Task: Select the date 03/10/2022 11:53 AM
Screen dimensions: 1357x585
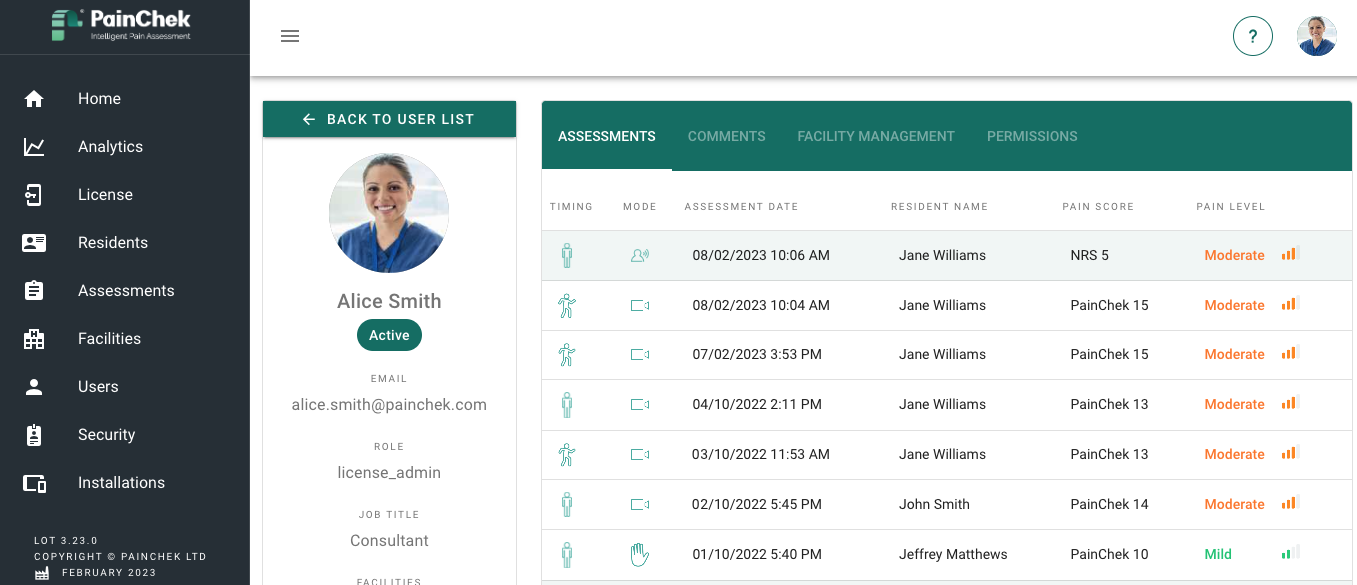Action: coord(761,454)
